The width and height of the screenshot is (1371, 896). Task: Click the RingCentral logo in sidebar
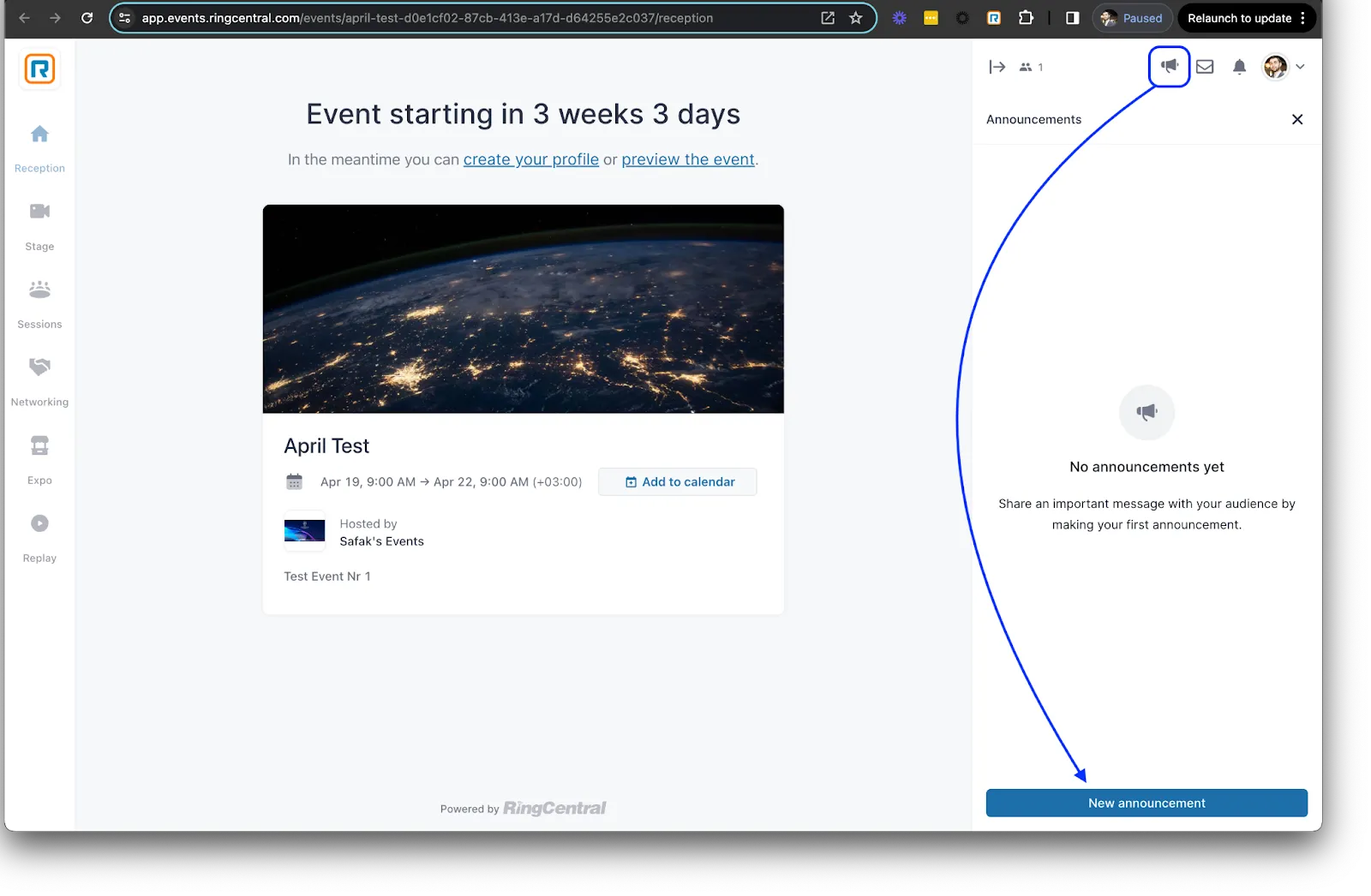point(39,69)
